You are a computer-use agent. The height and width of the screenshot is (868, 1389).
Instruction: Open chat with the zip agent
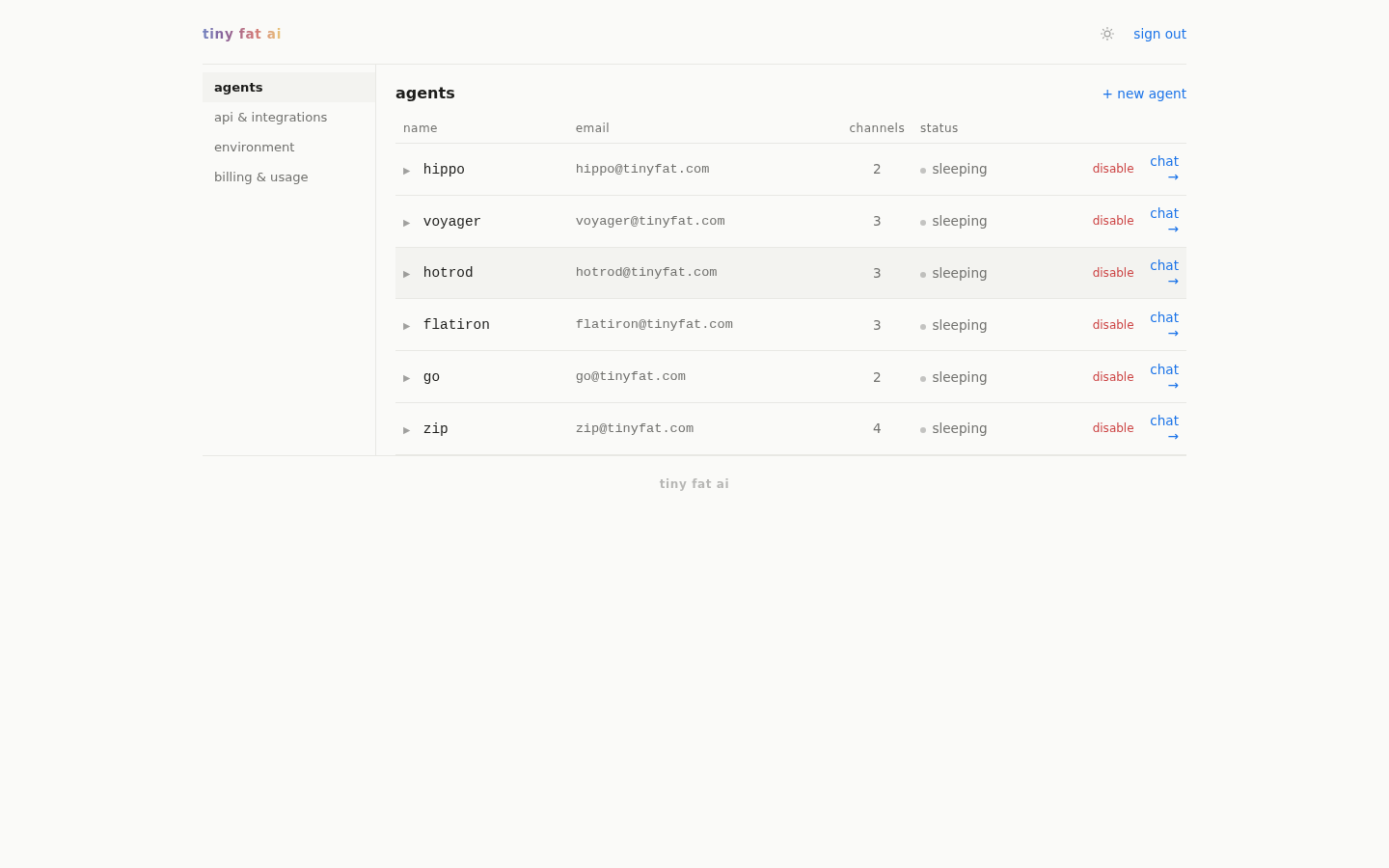[1165, 427]
